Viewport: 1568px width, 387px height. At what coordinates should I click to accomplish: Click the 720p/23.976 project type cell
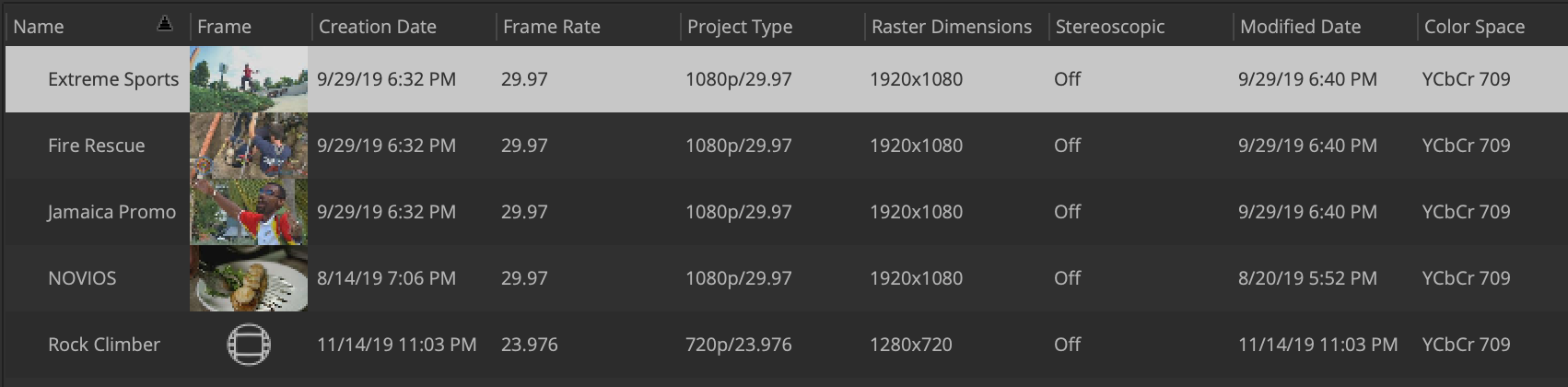tap(739, 345)
